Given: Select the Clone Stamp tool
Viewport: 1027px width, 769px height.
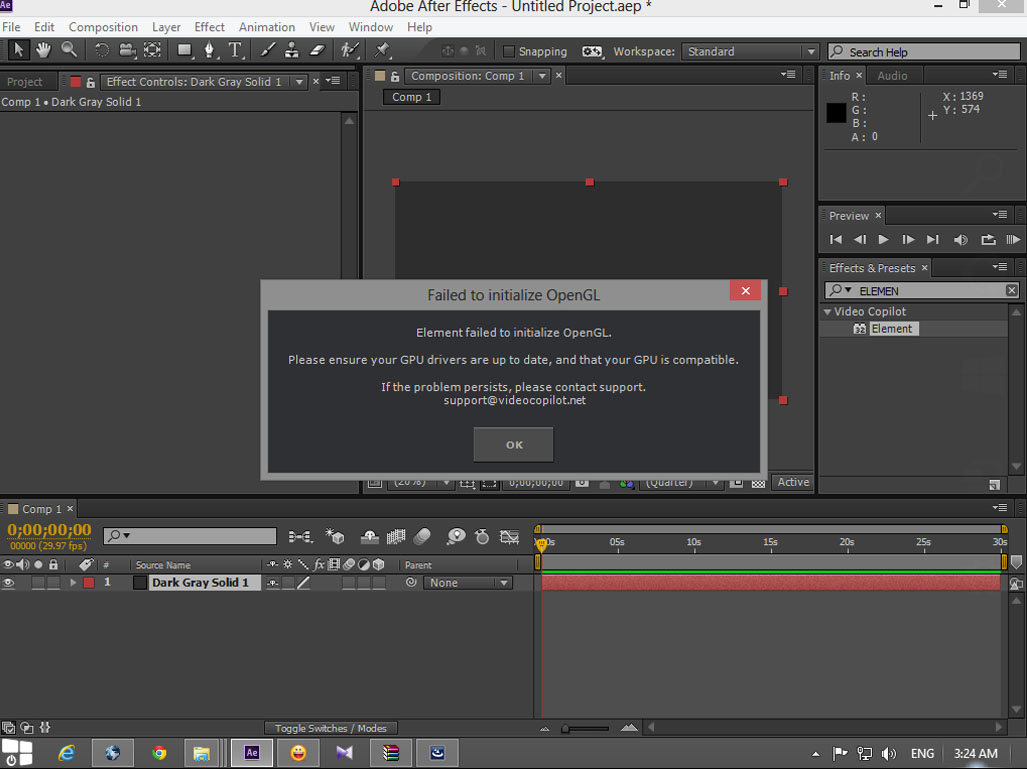Looking at the screenshot, I should (291, 50).
